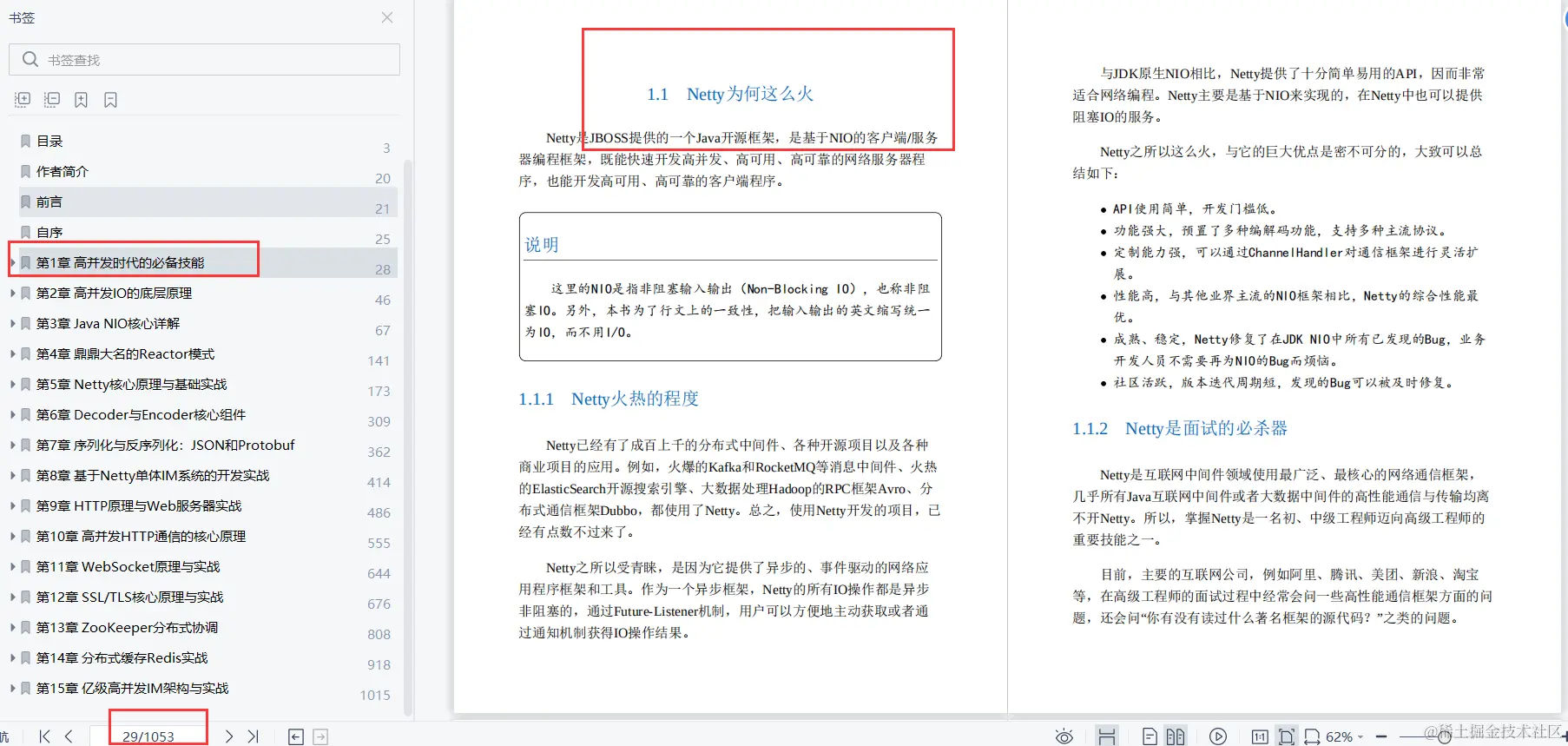1568x746 pixels.
Task: Click the zoom out minus button
Action: tap(1381, 736)
